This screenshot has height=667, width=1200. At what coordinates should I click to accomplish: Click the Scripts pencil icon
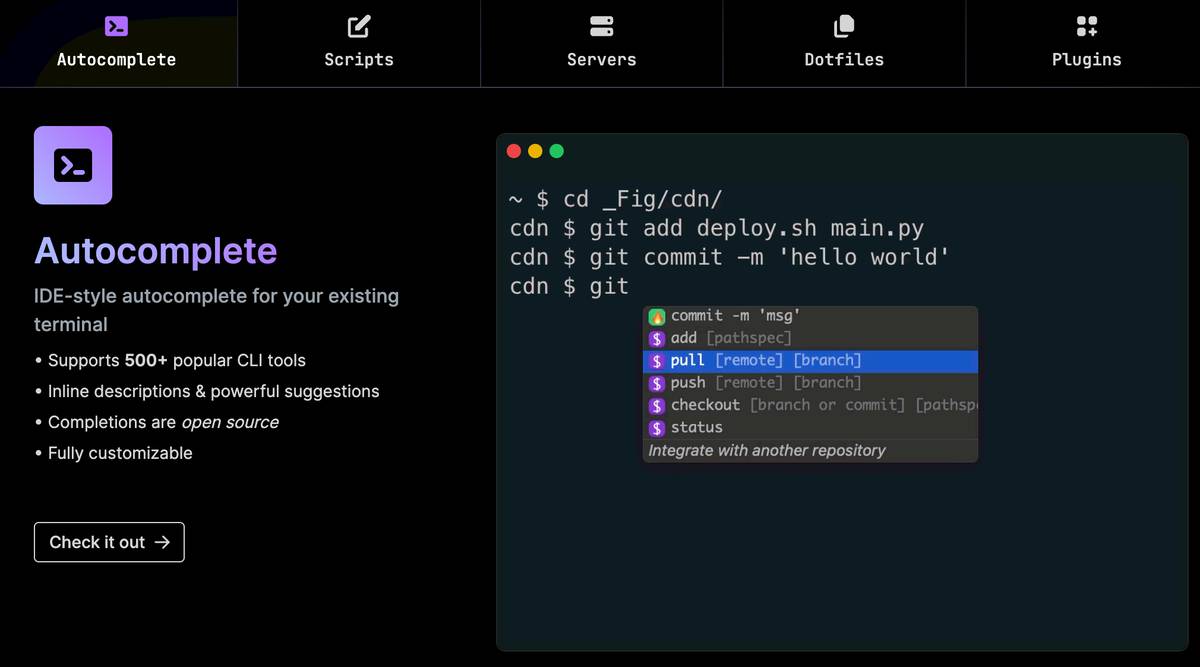pos(359,26)
